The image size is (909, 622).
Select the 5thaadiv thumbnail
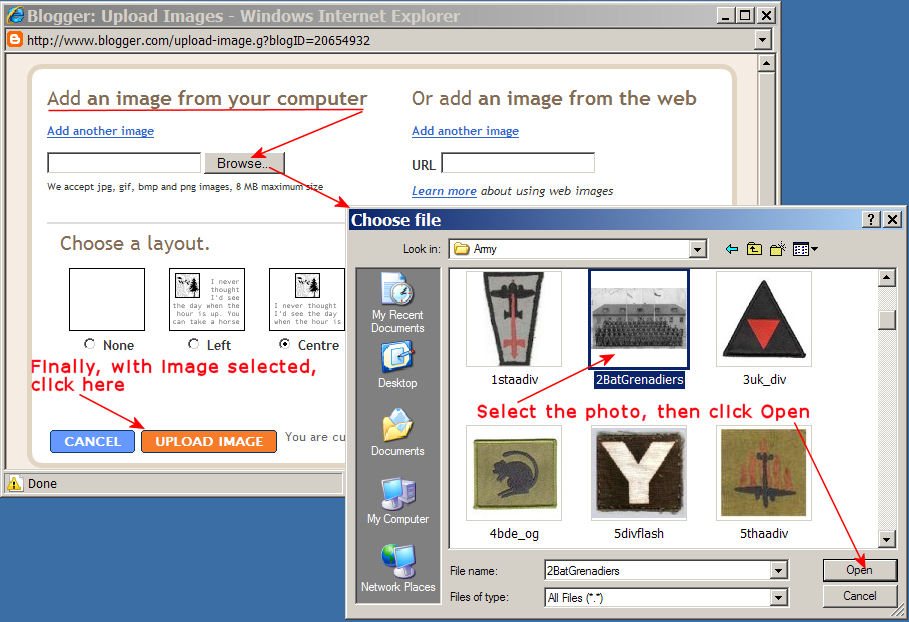[x=764, y=473]
